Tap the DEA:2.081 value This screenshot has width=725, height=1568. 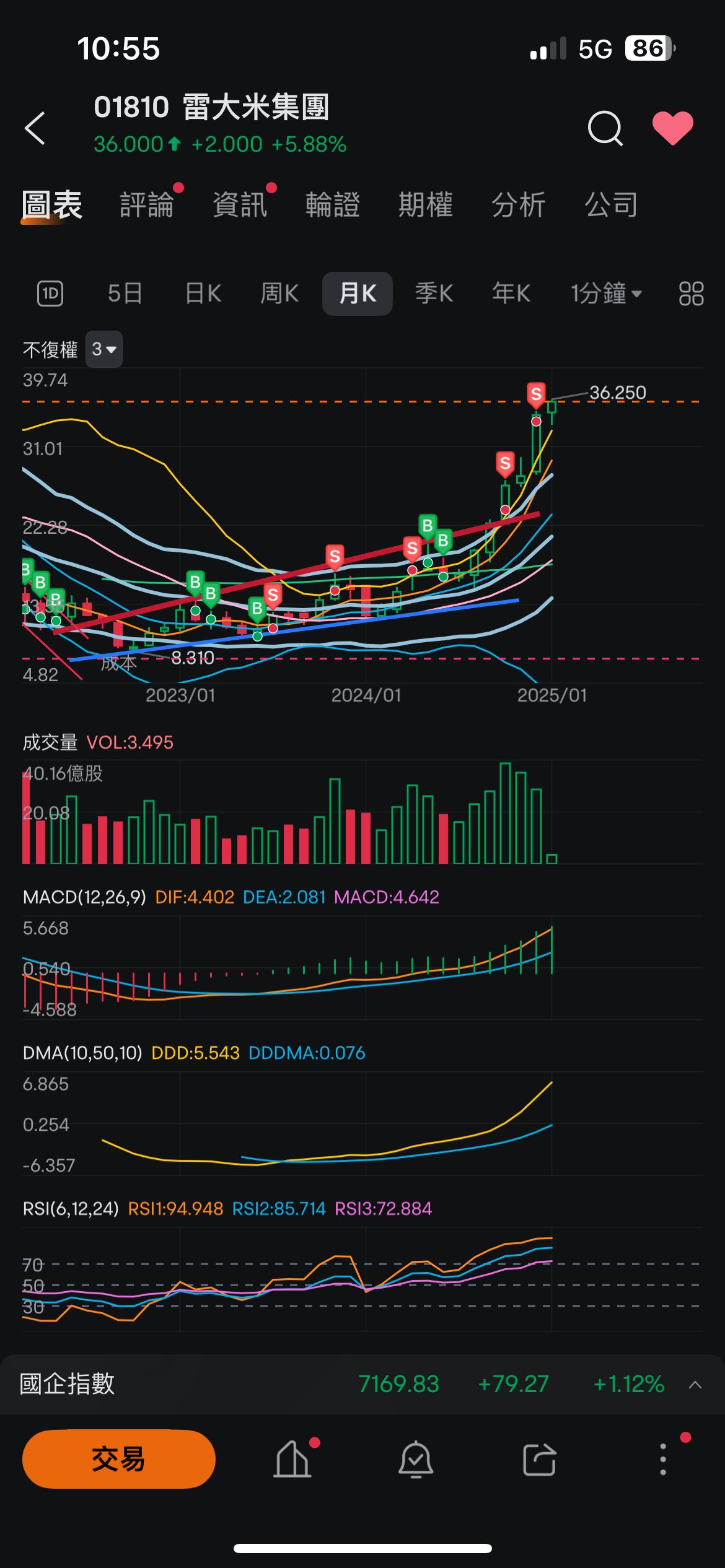tap(284, 897)
